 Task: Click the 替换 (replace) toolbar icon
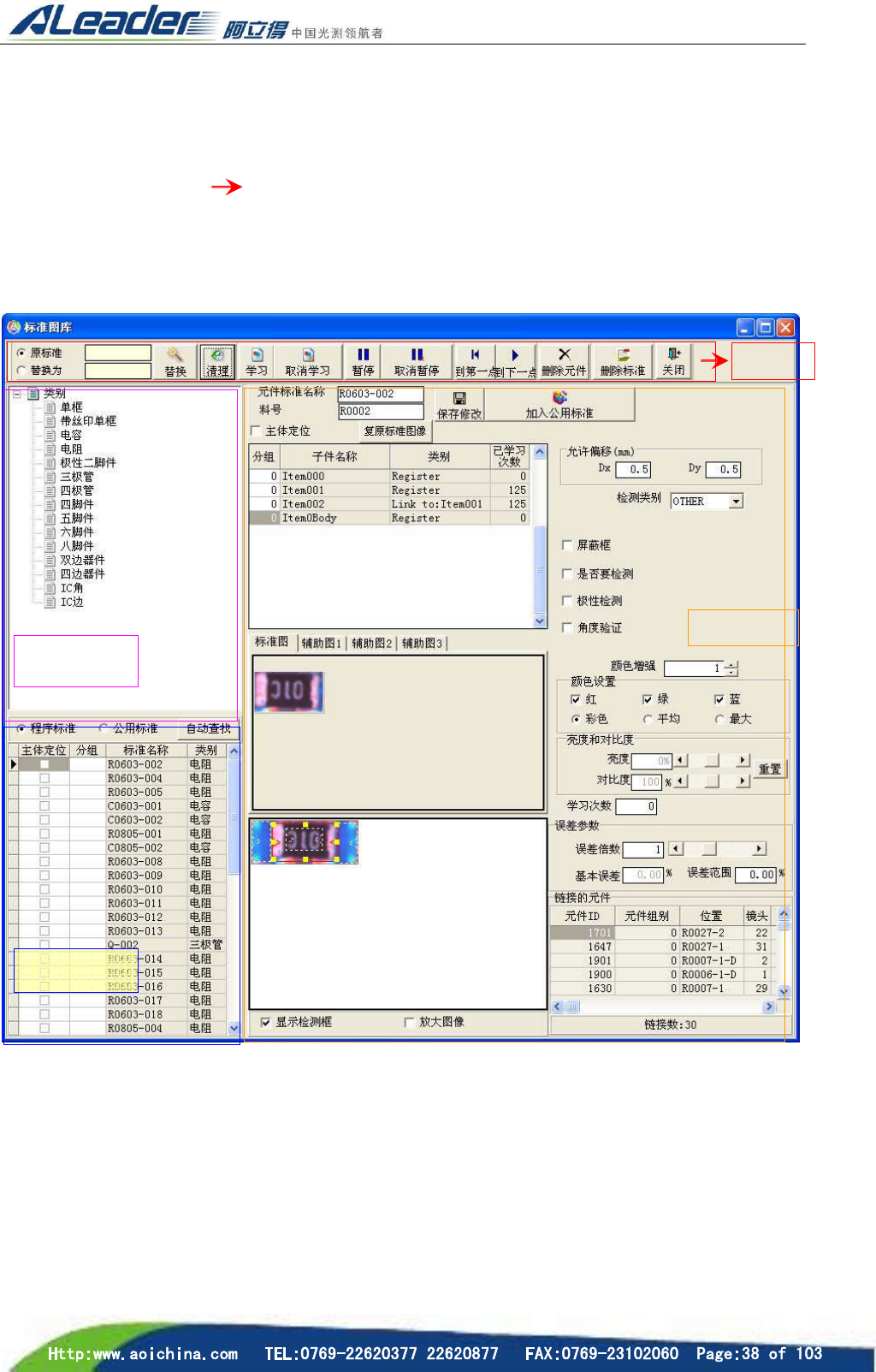pos(175,361)
